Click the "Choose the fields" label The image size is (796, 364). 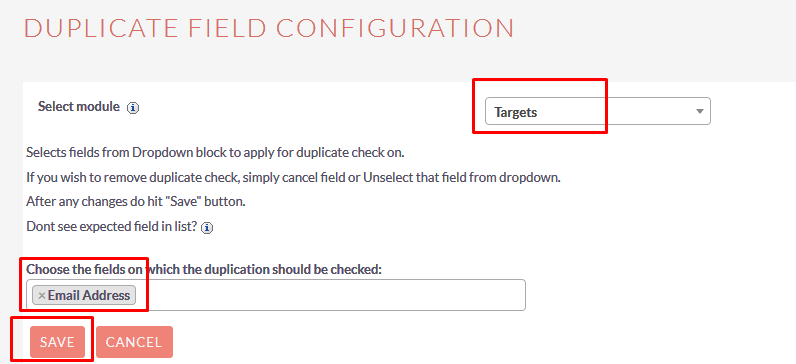click(204, 269)
